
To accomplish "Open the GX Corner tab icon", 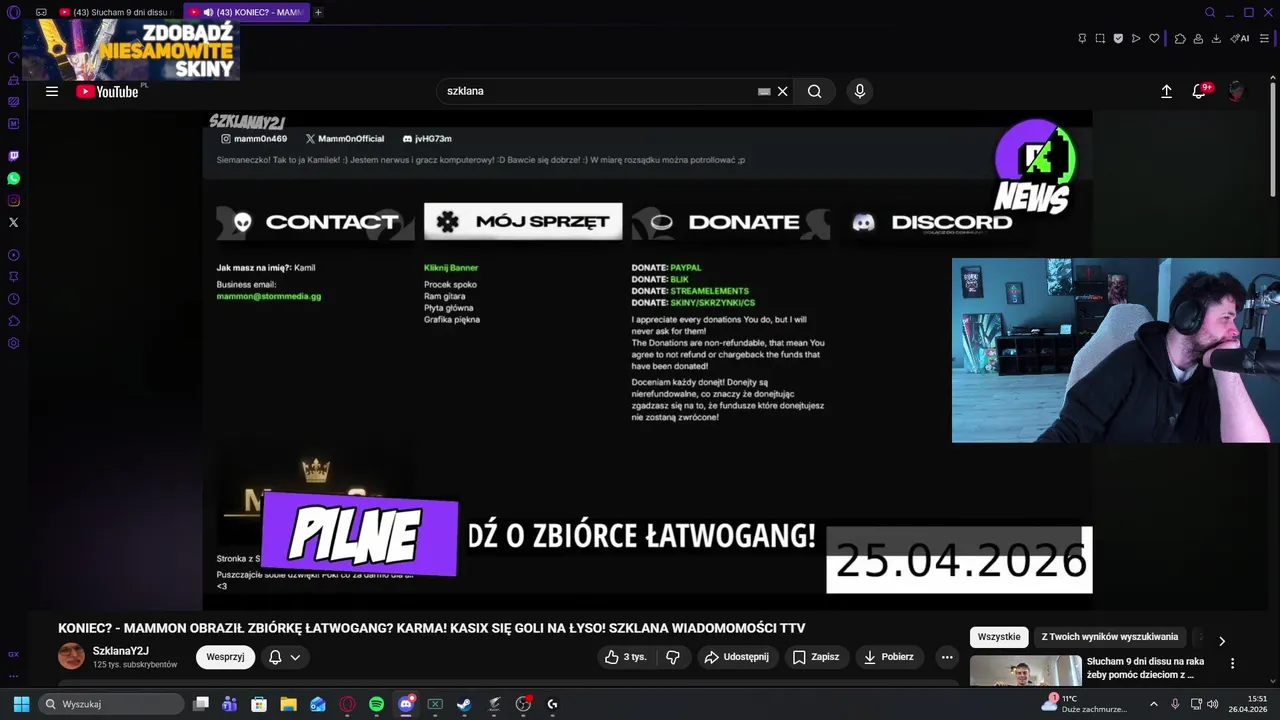I will (x=41, y=12).
